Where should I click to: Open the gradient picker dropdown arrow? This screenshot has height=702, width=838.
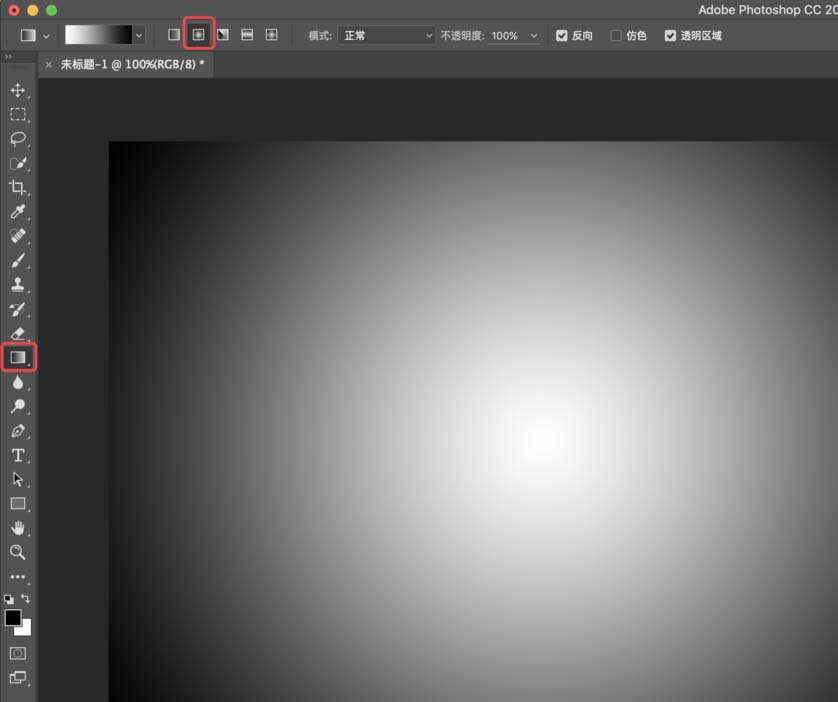[x=139, y=36]
